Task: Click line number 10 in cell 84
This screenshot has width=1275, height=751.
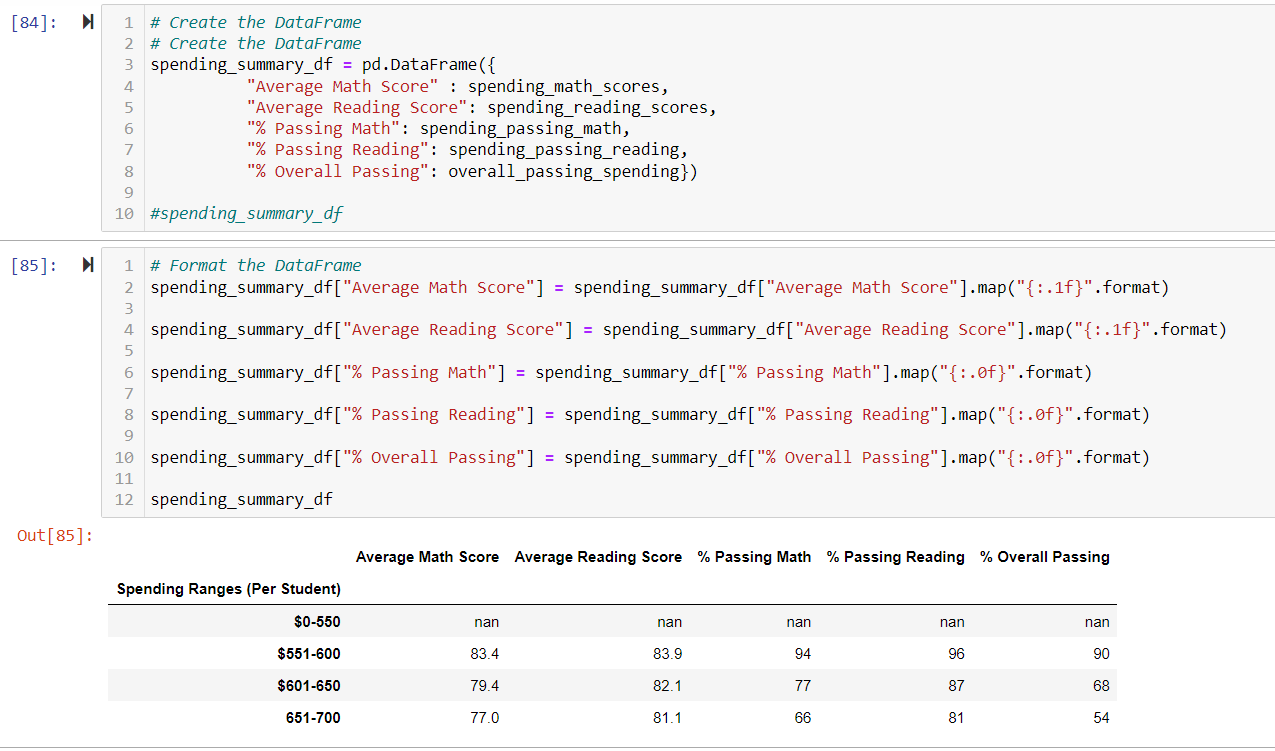Action: 125,213
